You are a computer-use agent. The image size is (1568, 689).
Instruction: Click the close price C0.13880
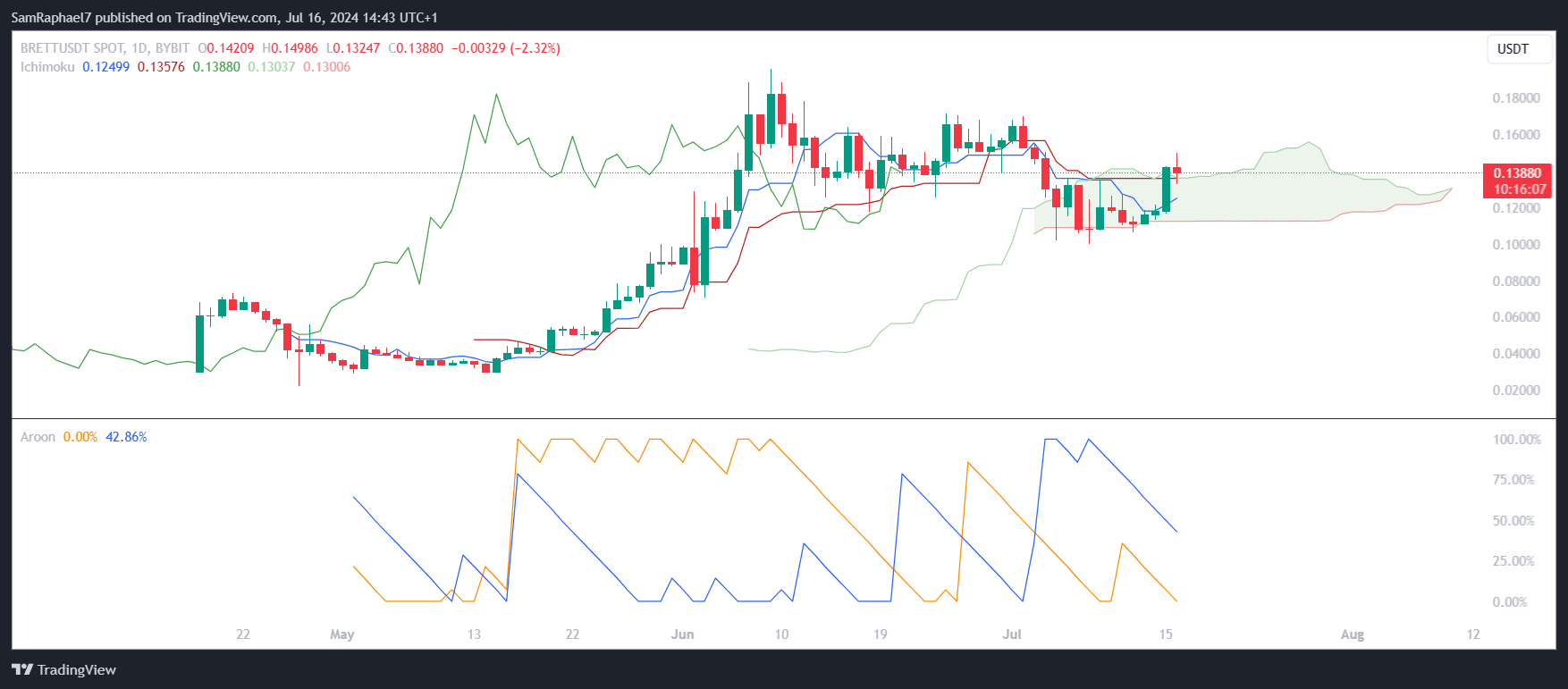pos(416,48)
